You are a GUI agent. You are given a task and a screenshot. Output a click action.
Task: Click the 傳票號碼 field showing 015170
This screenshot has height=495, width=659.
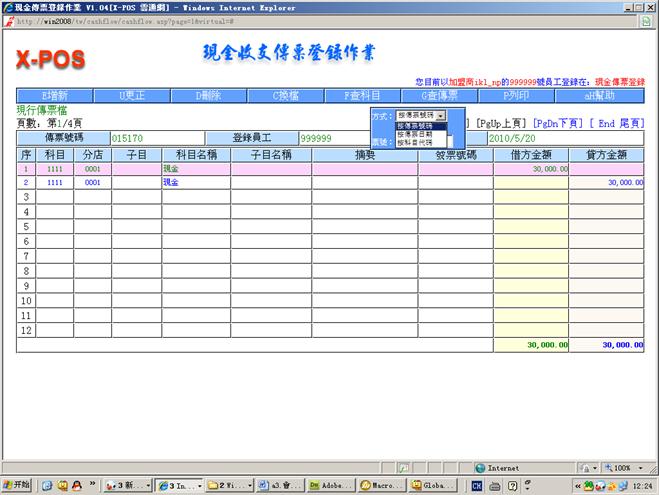(156, 138)
